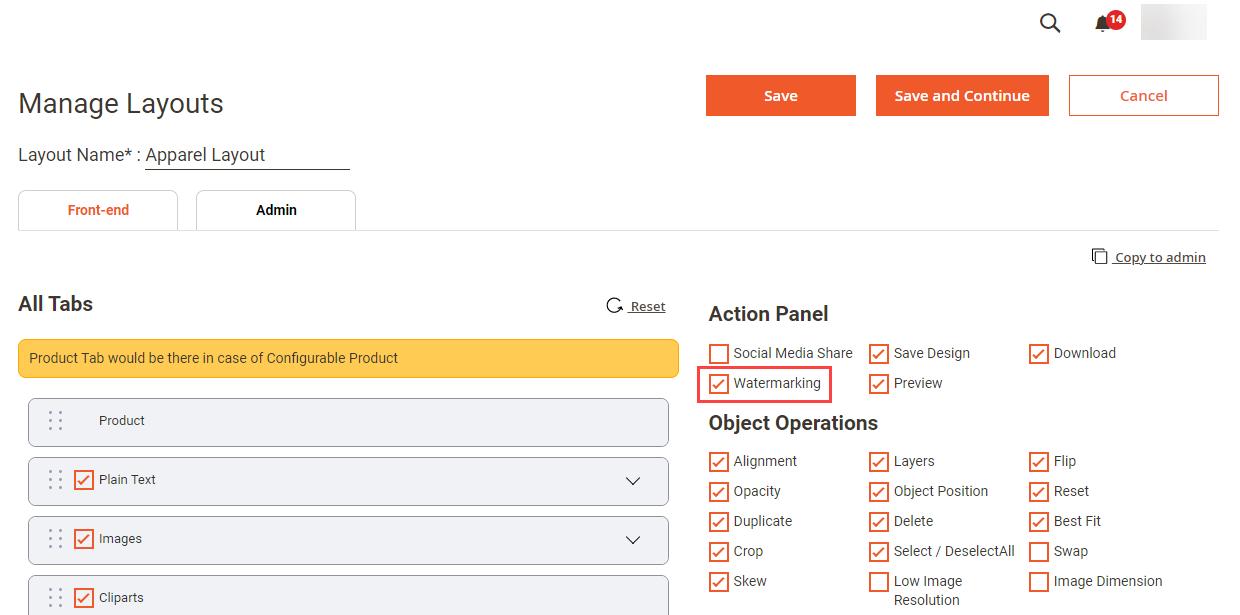Expand the Plain Text section chevron
The image size is (1240, 615).
(632, 480)
